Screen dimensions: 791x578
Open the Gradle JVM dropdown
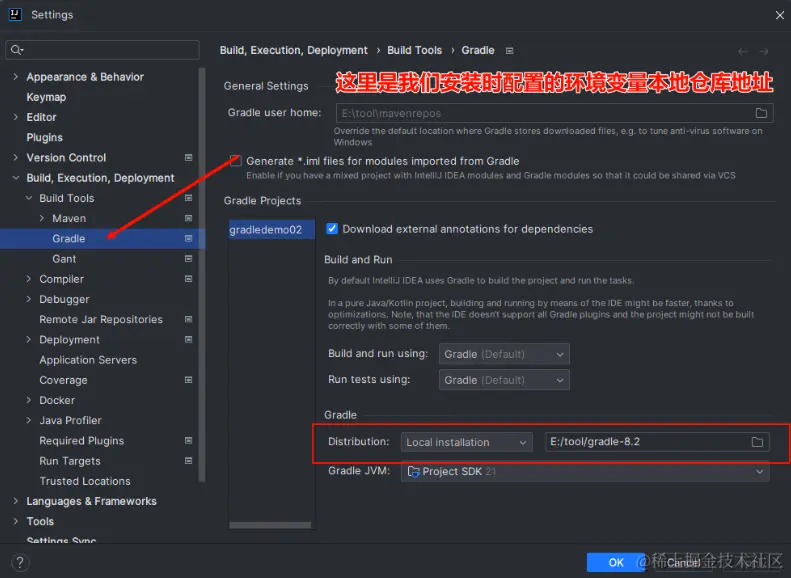click(x=585, y=472)
